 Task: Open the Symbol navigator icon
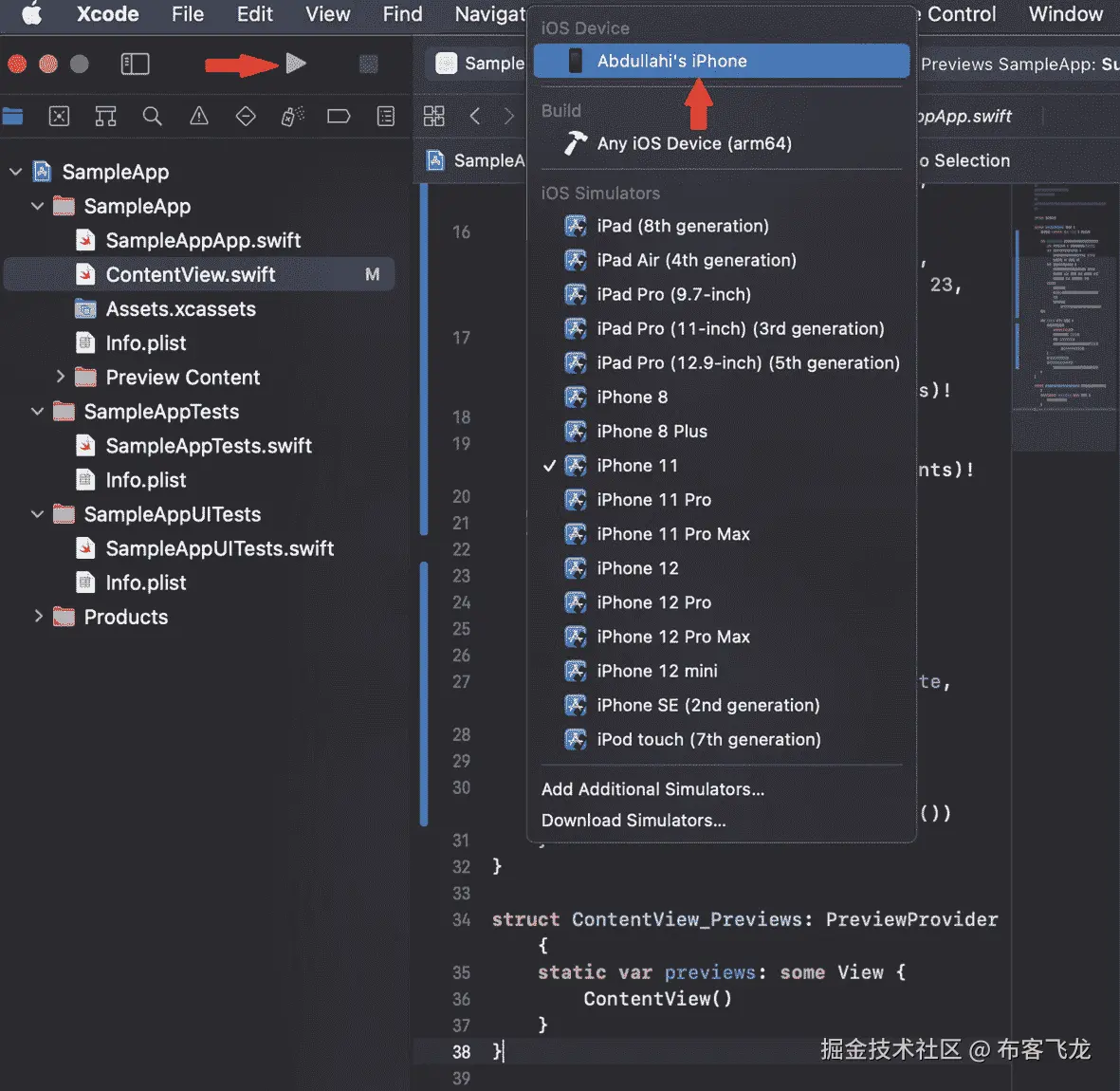[x=105, y=116]
